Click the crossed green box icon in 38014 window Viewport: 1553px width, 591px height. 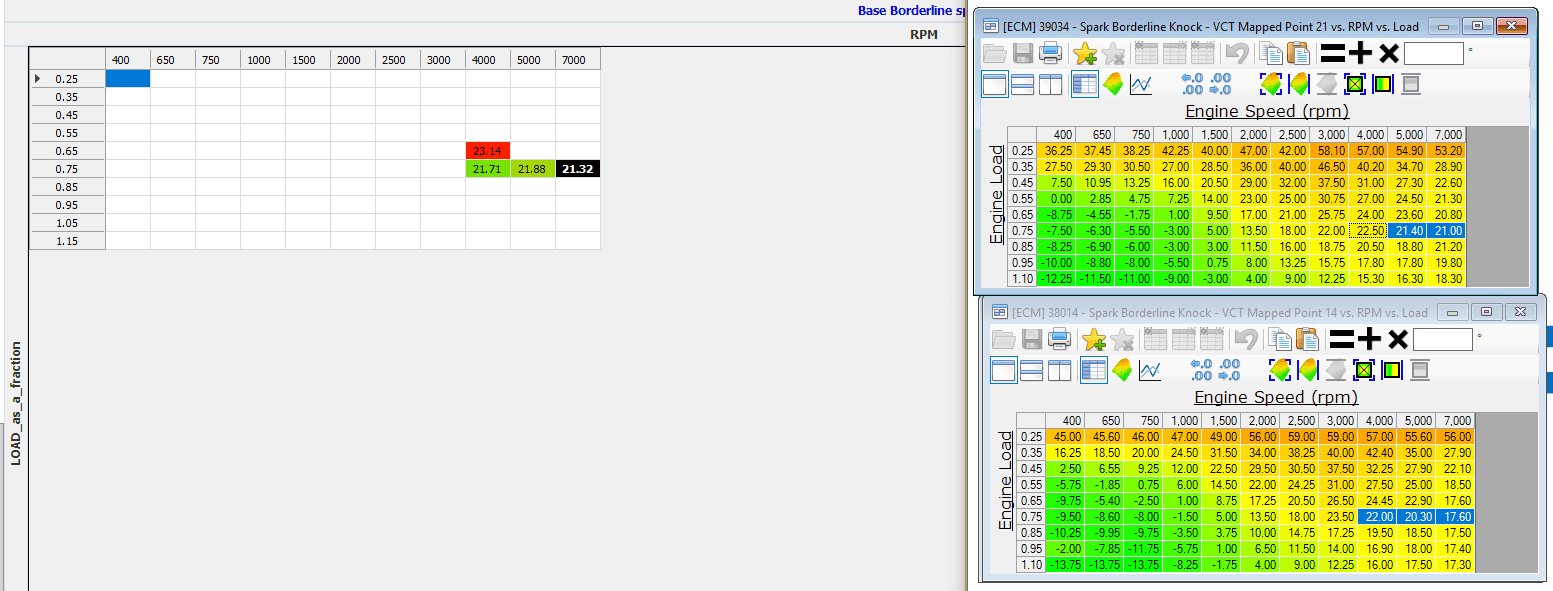tap(1364, 370)
